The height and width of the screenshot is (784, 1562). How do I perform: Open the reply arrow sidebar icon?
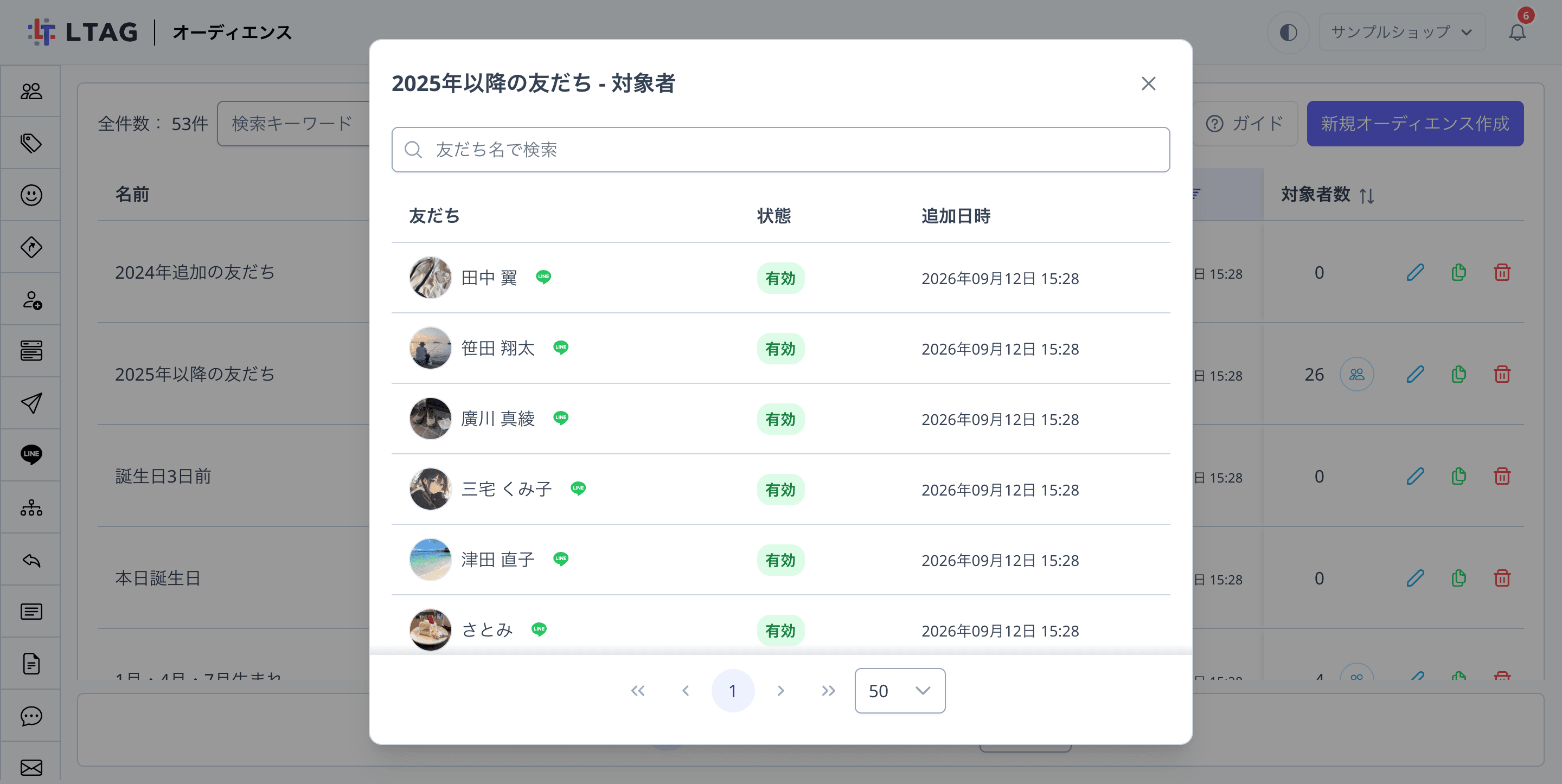tap(31, 560)
